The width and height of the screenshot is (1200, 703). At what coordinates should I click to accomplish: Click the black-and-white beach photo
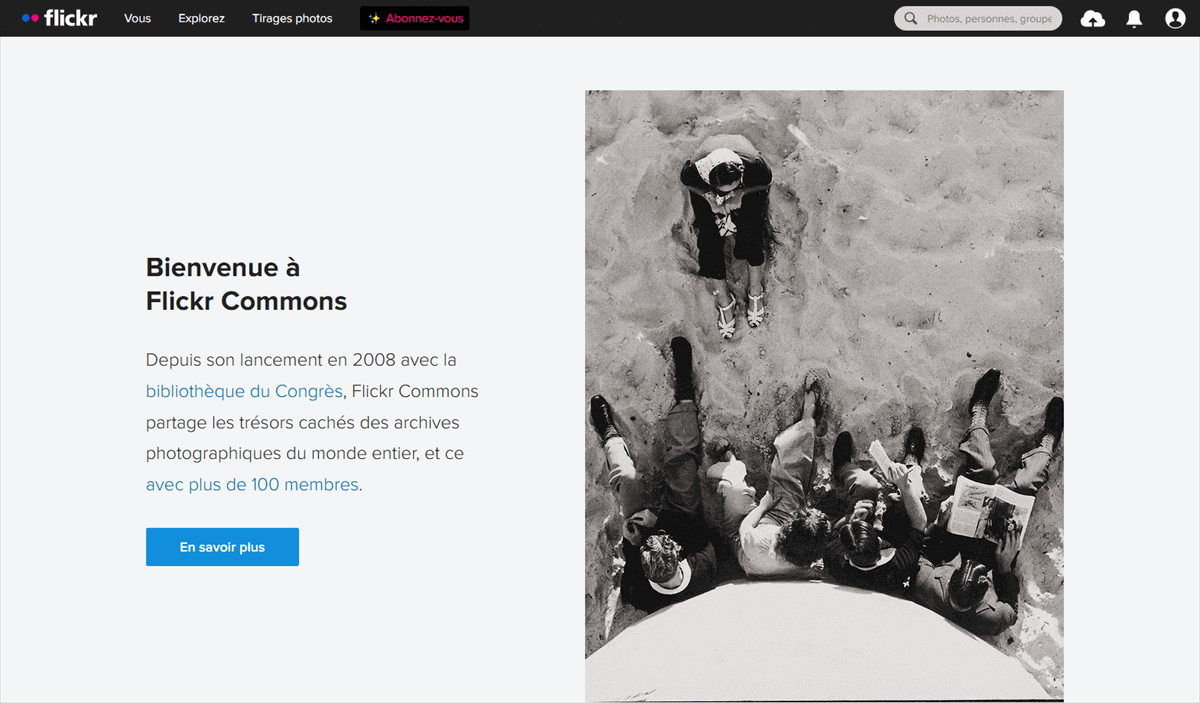tap(824, 396)
